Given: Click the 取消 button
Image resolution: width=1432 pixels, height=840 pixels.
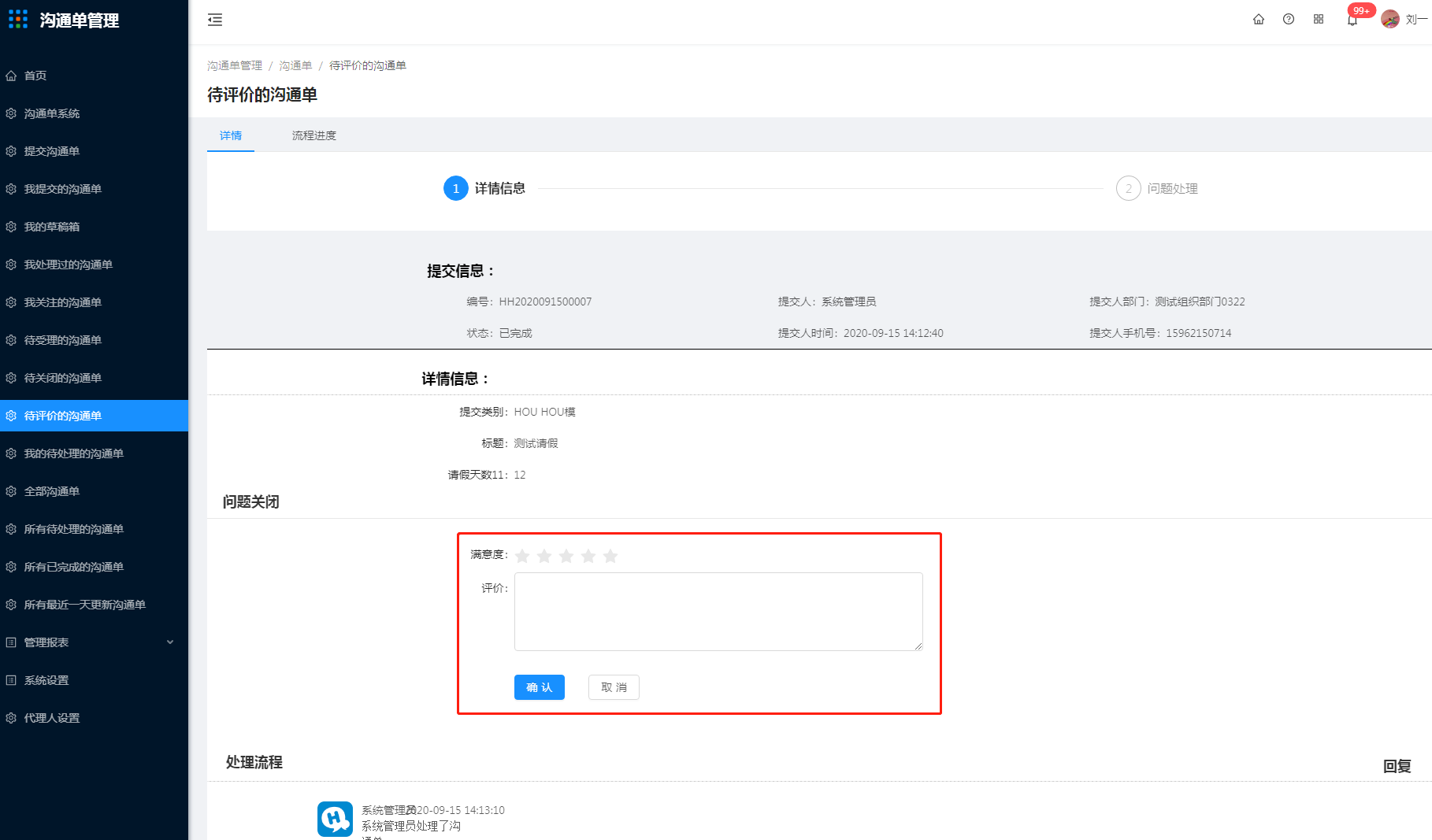Looking at the screenshot, I should click(614, 687).
